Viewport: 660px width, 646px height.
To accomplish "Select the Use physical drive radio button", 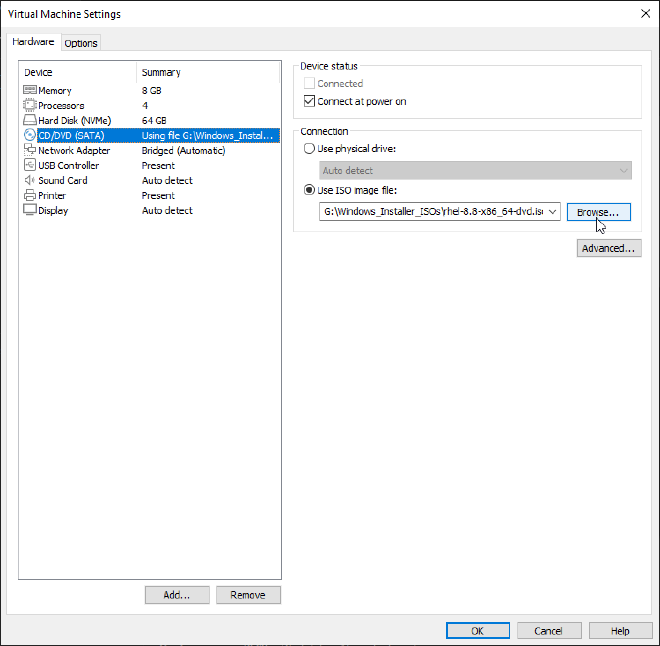I will (309, 149).
